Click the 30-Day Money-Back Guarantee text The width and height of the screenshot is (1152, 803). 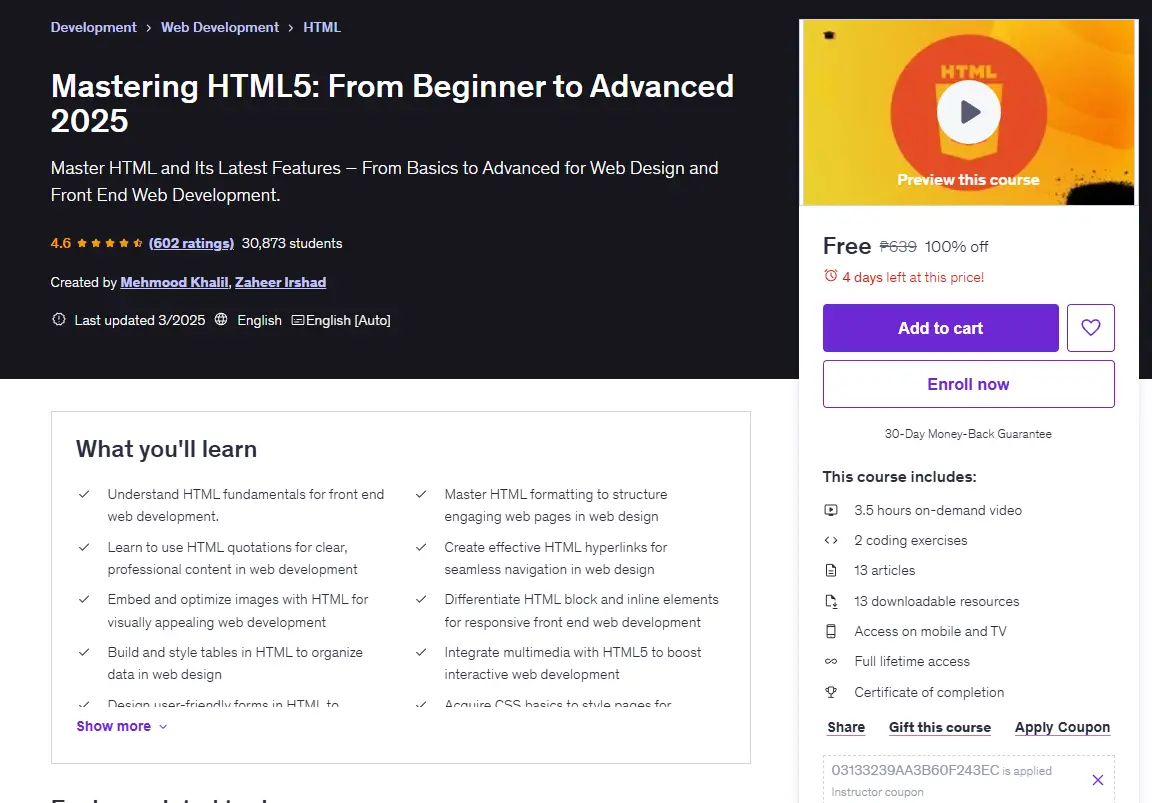[968, 434]
